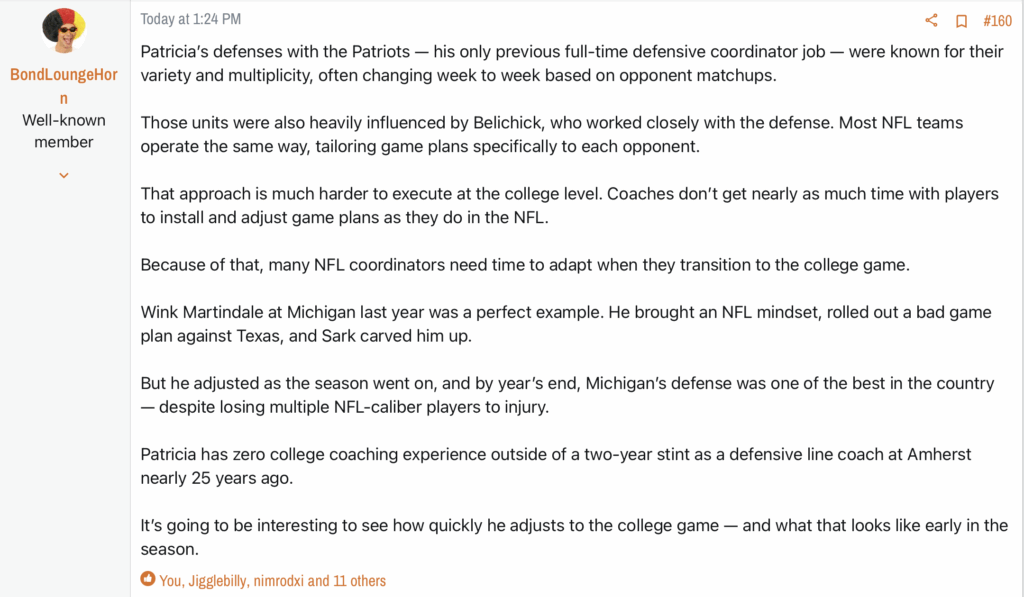Viewport: 1024px width, 597px height.
Task: Show the '11 others' who reacted
Action: 359,581
